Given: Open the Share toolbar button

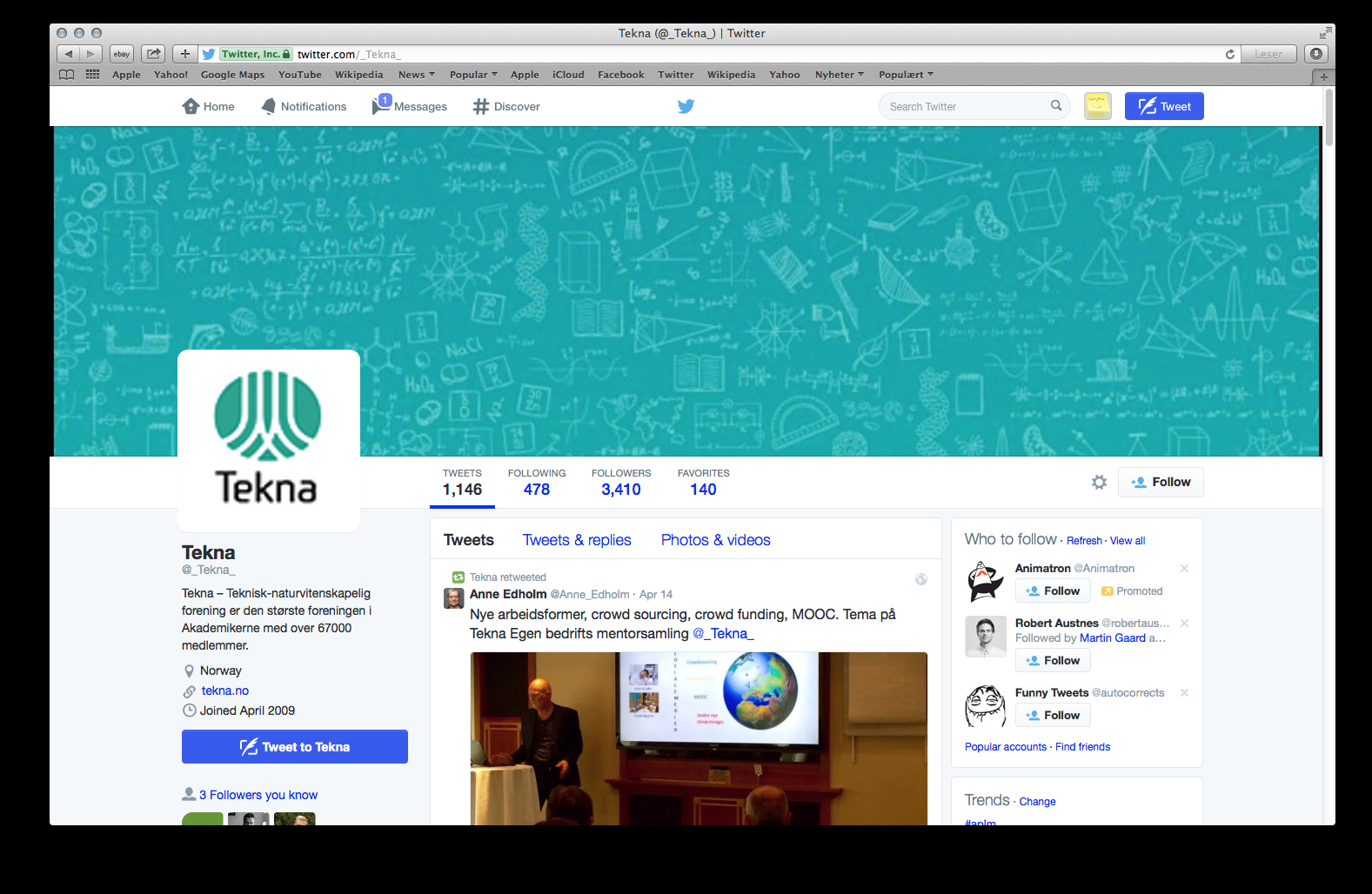Looking at the screenshot, I should pos(153,54).
